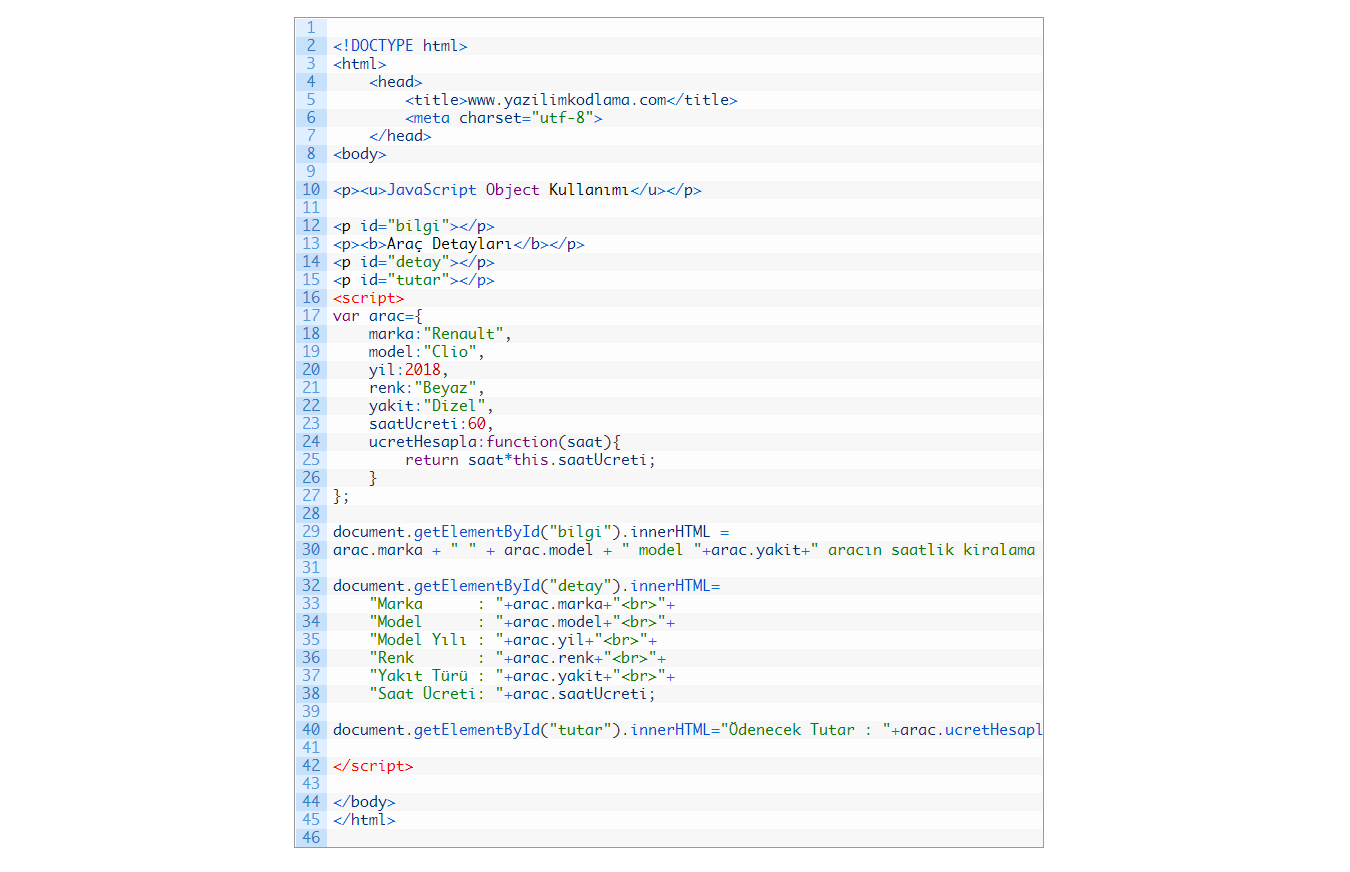
Task: Click the opening <head> tag
Action: pyautogui.click(x=396, y=82)
